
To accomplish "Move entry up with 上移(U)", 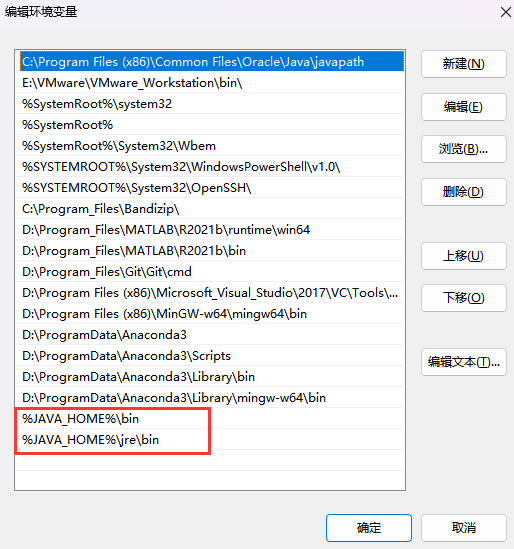I will [464, 256].
